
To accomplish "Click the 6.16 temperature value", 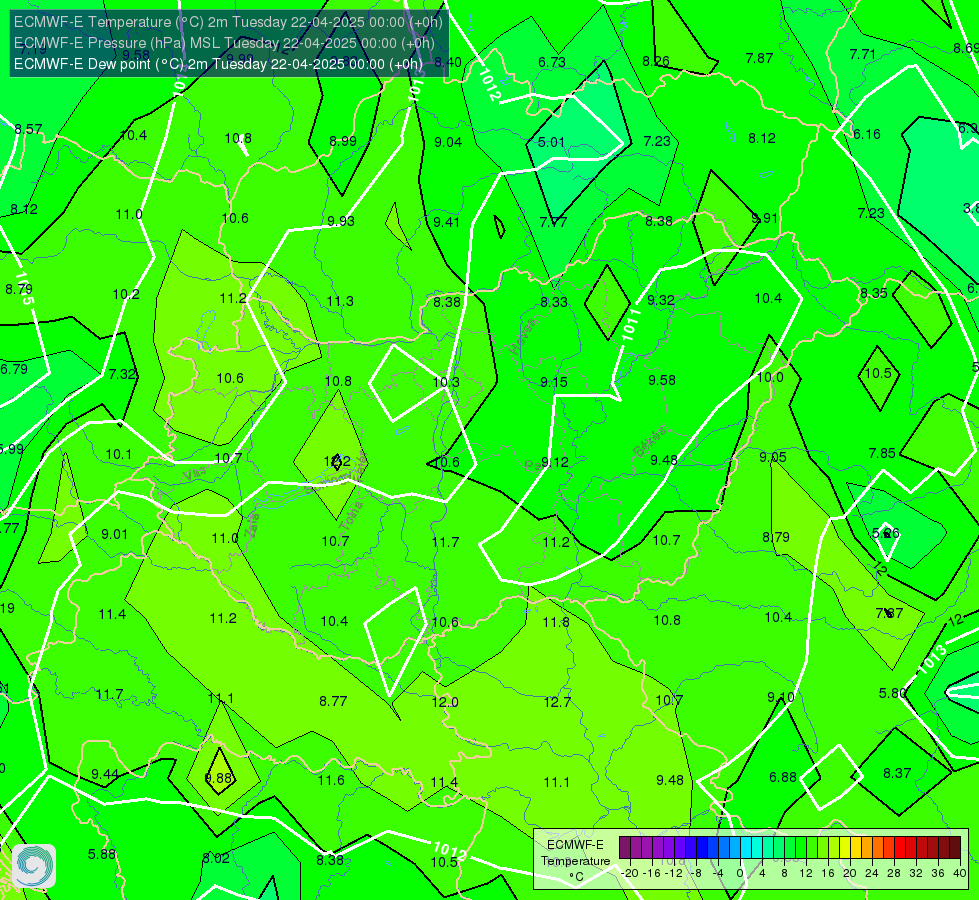I will point(867,134).
